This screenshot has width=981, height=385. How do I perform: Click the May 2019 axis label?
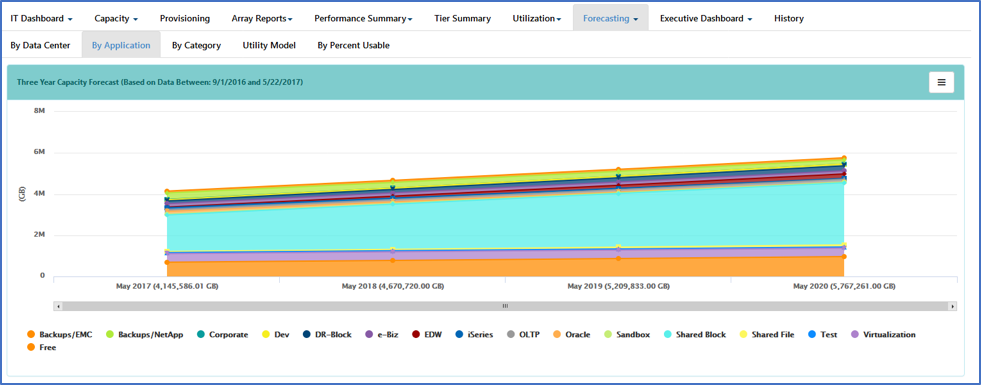tap(618, 287)
